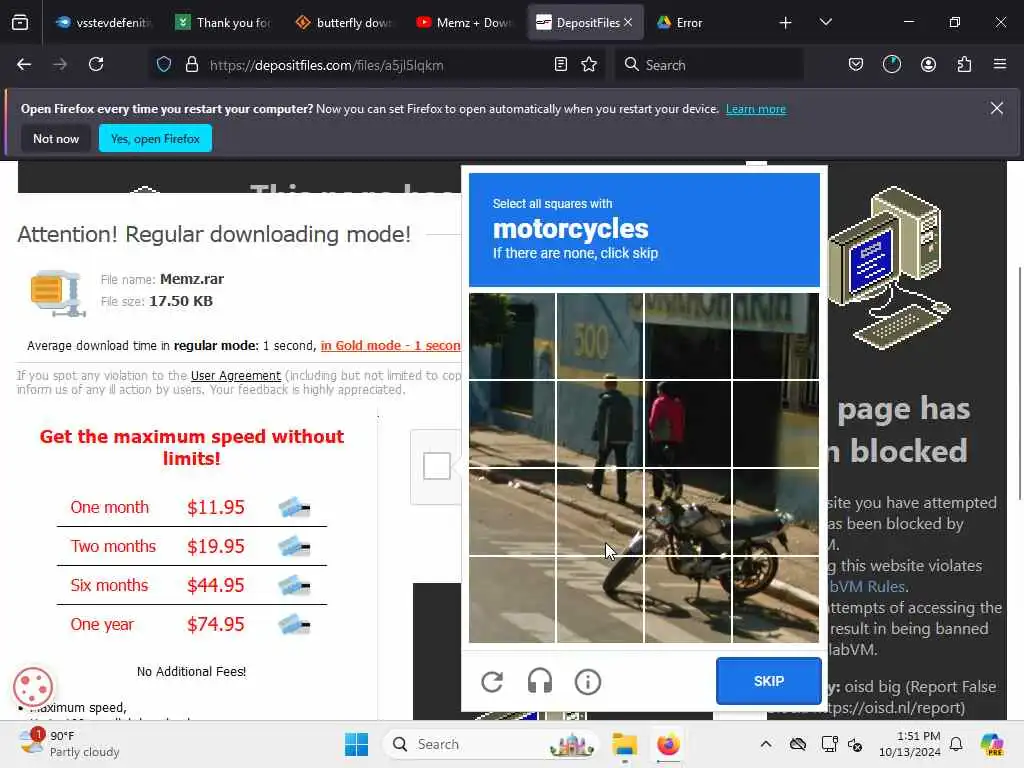Open the Firefox application hamburger menu
Viewport: 1024px width, 768px height.
point(1000,64)
